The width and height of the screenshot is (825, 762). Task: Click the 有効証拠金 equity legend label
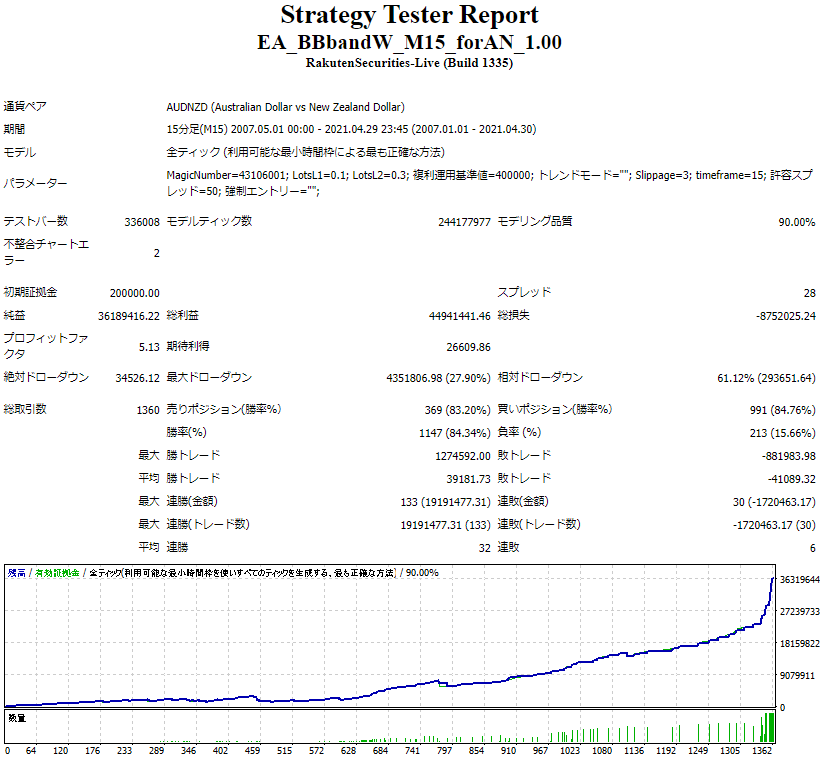point(57,573)
